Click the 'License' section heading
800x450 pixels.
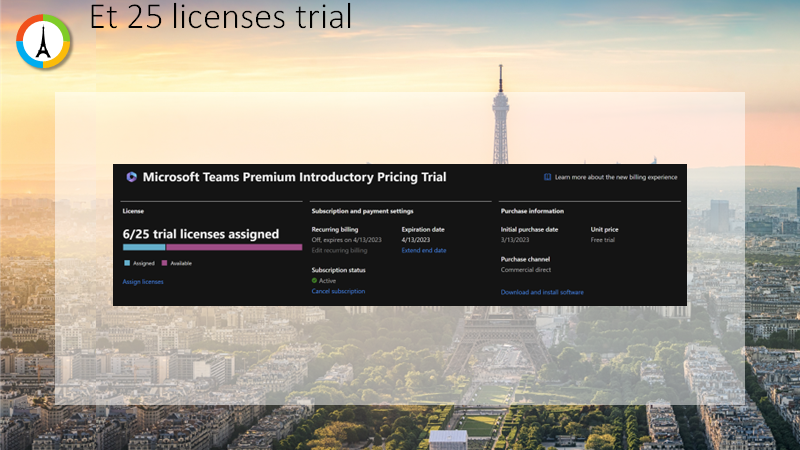tap(133, 211)
